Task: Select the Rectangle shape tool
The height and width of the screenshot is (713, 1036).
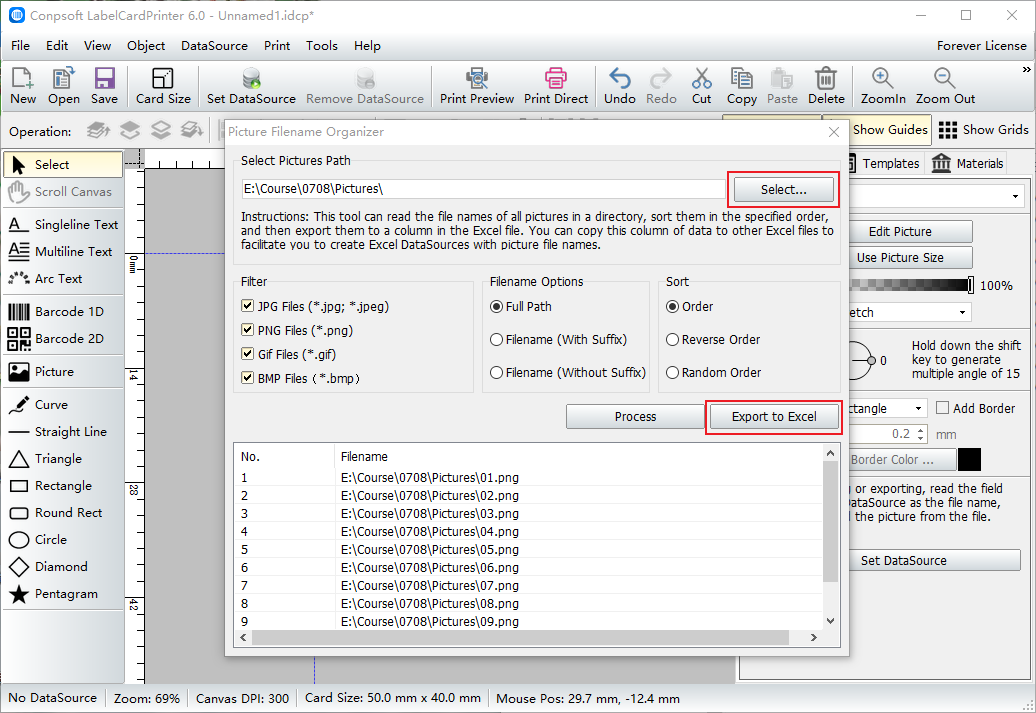Action: click(x=63, y=486)
